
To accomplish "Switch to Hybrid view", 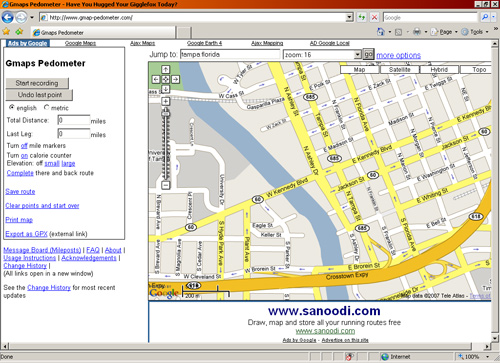I will click(439, 70).
